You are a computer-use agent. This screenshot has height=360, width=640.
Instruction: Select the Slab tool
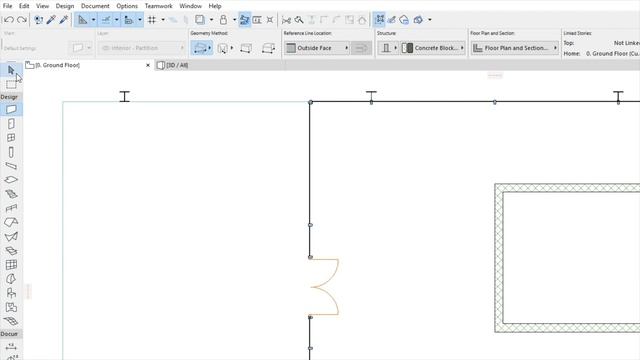click(x=11, y=180)
